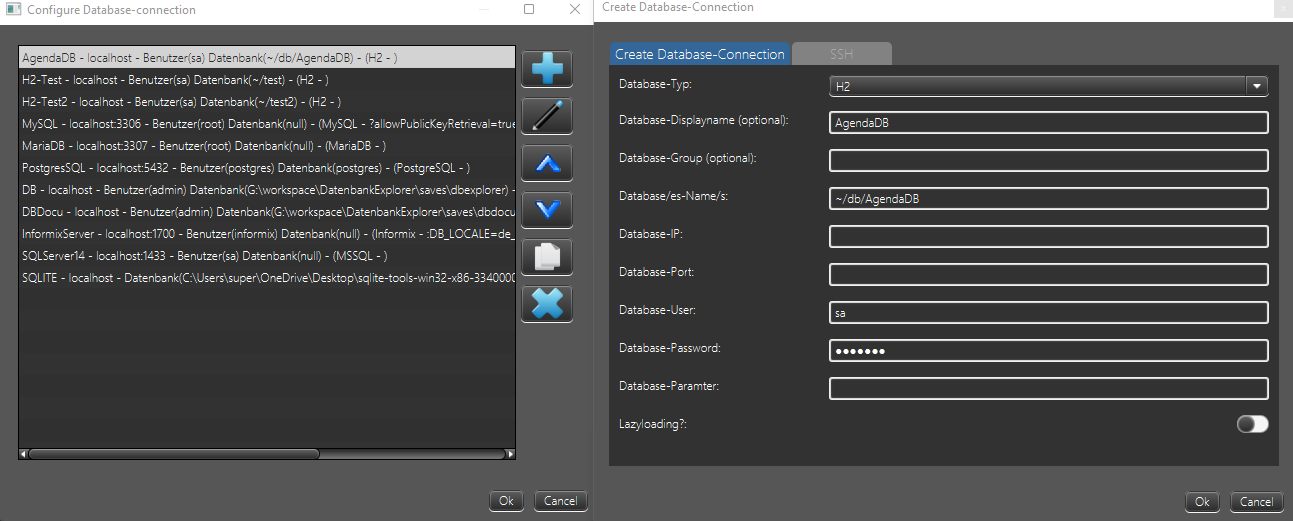Click Cancel in Create Database-Connection window

[1256, 502]
